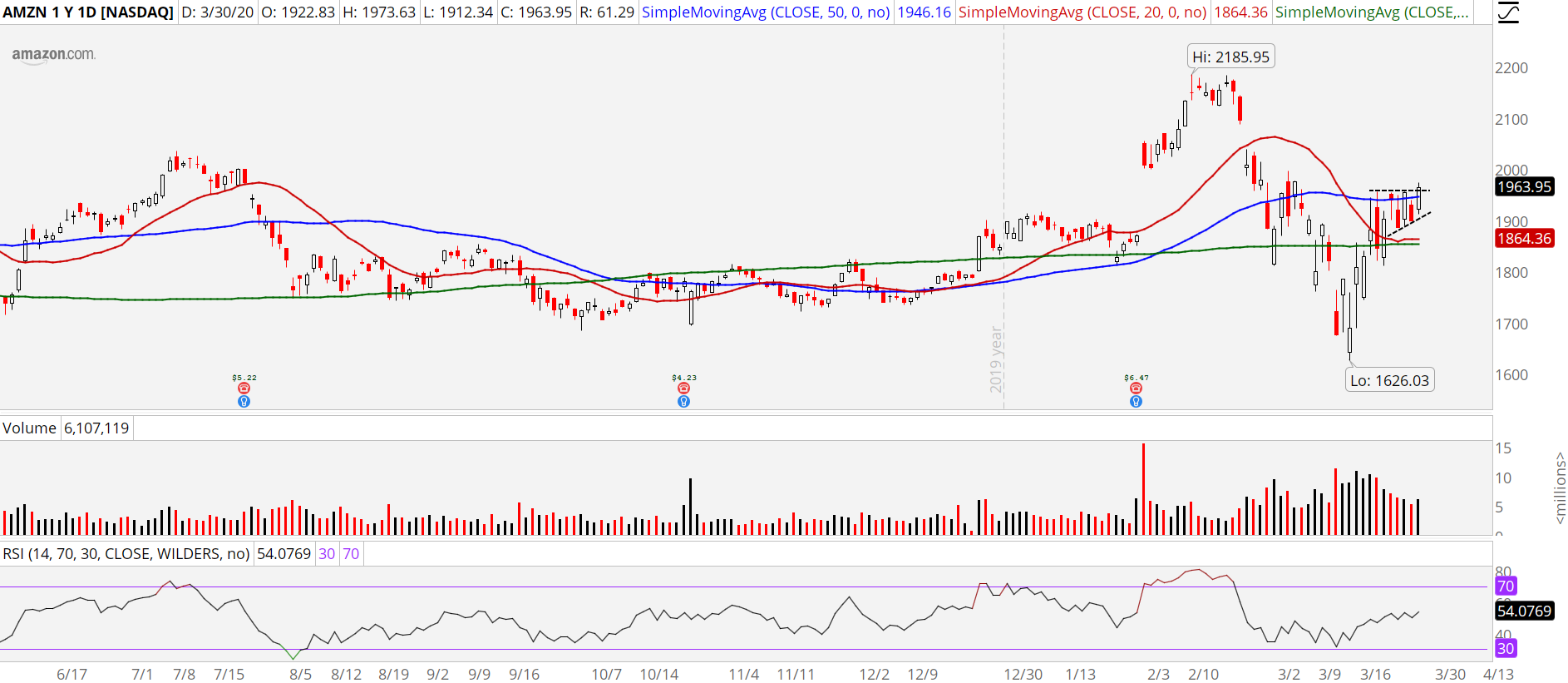Click the Hi: 2185.95 price bubble
Screen dimensions: 1568x683
1230,57
